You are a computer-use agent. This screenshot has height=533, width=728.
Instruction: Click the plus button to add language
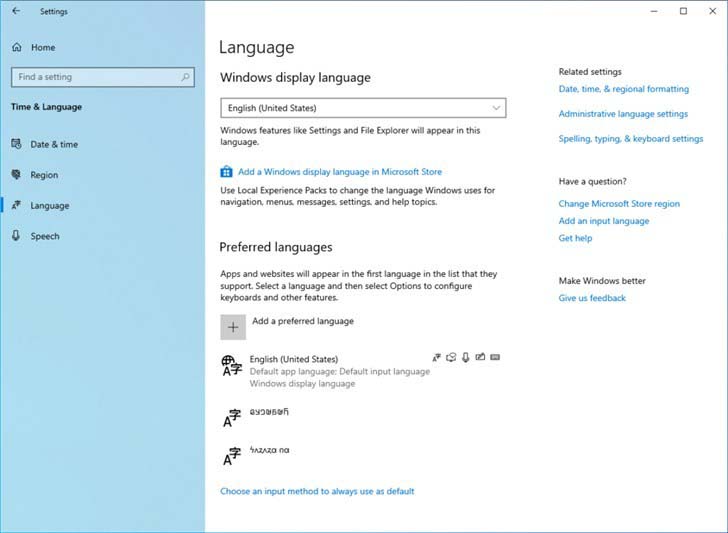pos(233,327)
